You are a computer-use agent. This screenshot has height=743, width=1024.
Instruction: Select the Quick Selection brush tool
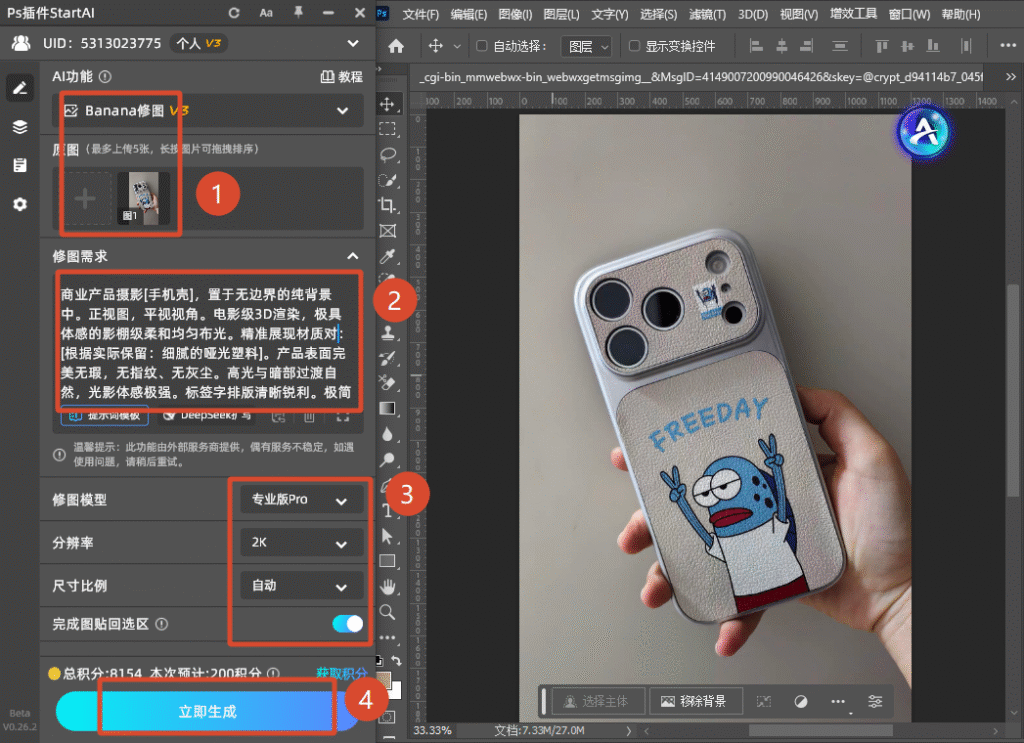(387, 180)
